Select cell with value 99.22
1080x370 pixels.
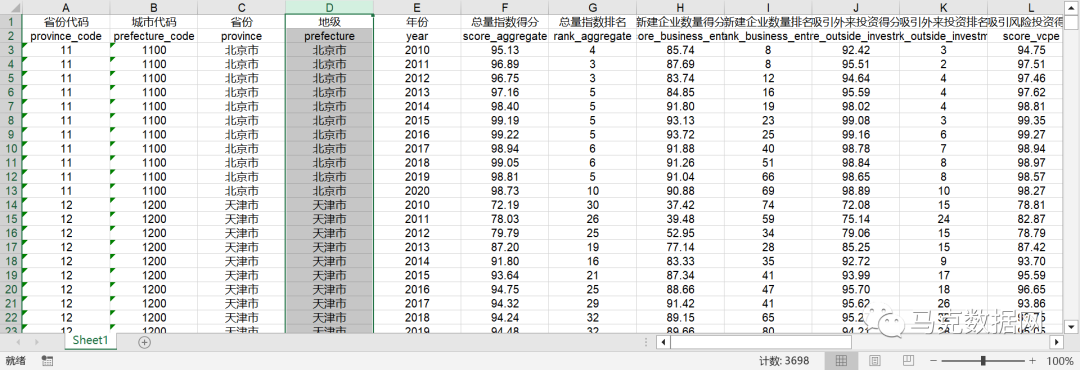pos(505,134)
